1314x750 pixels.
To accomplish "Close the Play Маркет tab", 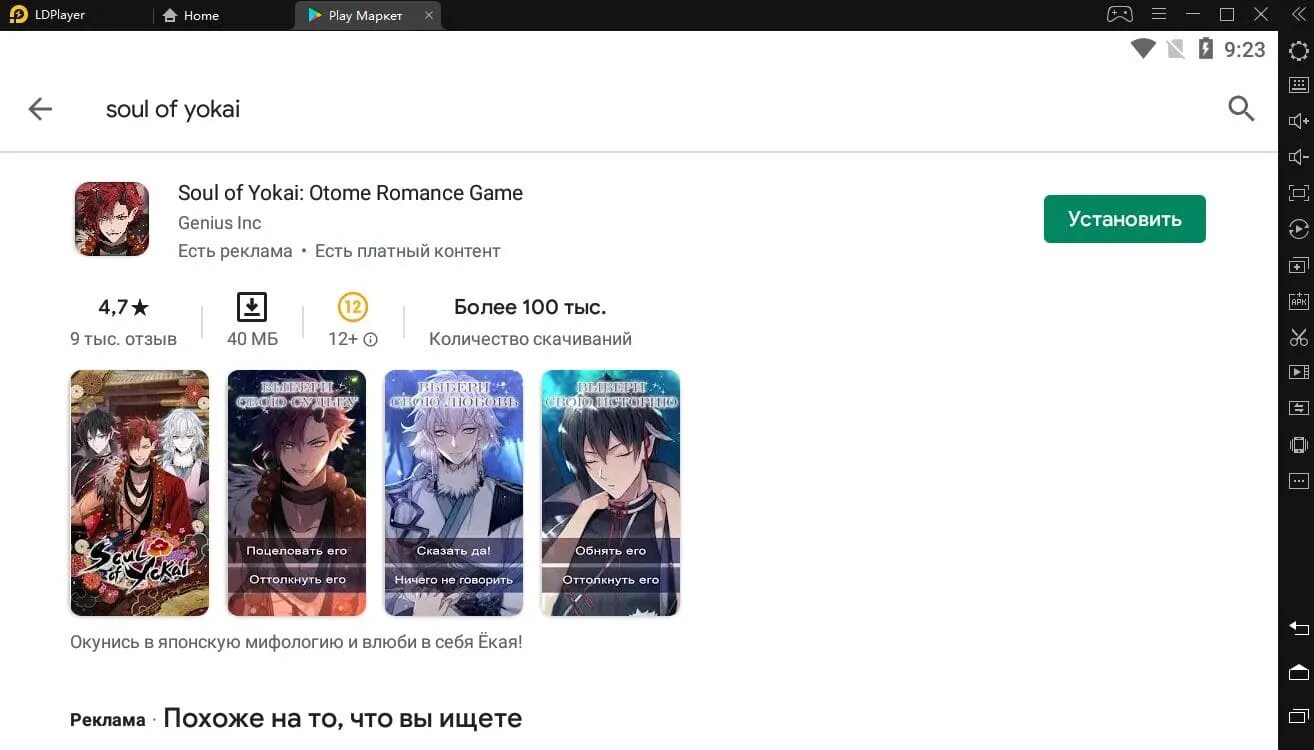I will coord(429,15).
